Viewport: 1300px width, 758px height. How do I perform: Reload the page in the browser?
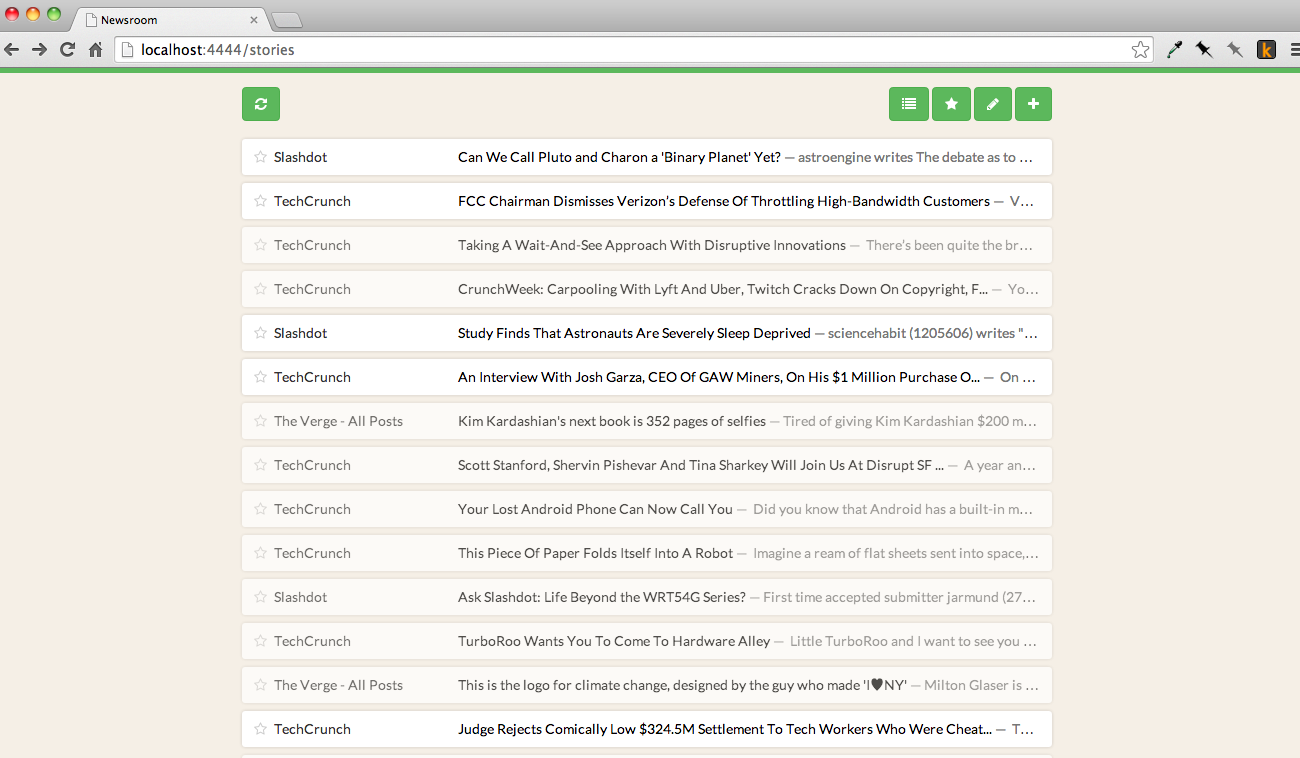tap(67, 49)
